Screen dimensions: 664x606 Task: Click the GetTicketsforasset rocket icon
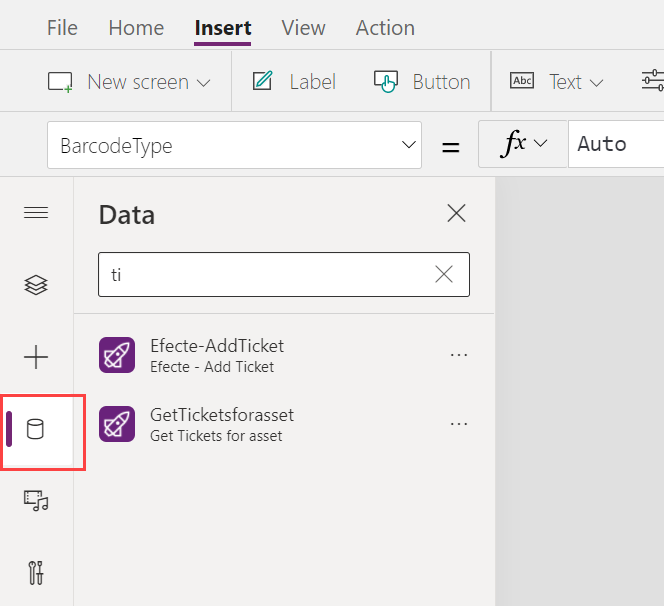tap(117, 424)
